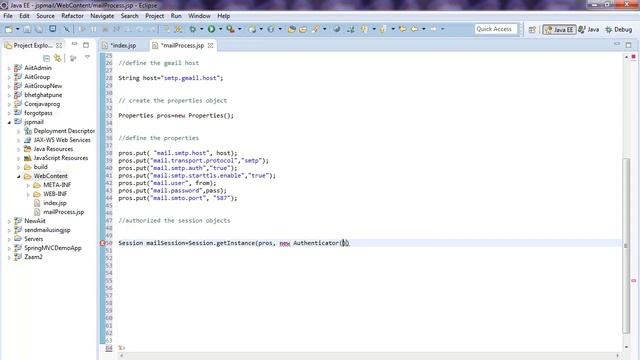The image size is (640, 360).
Task: Click the editor vertical scrollbar thumb
Action: point(627,245)
